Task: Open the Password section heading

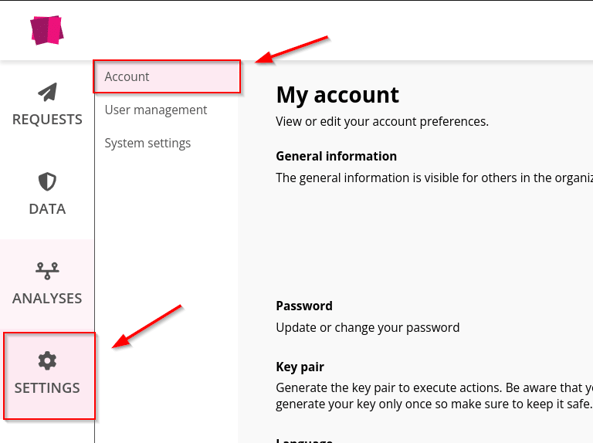Action: 304,306
